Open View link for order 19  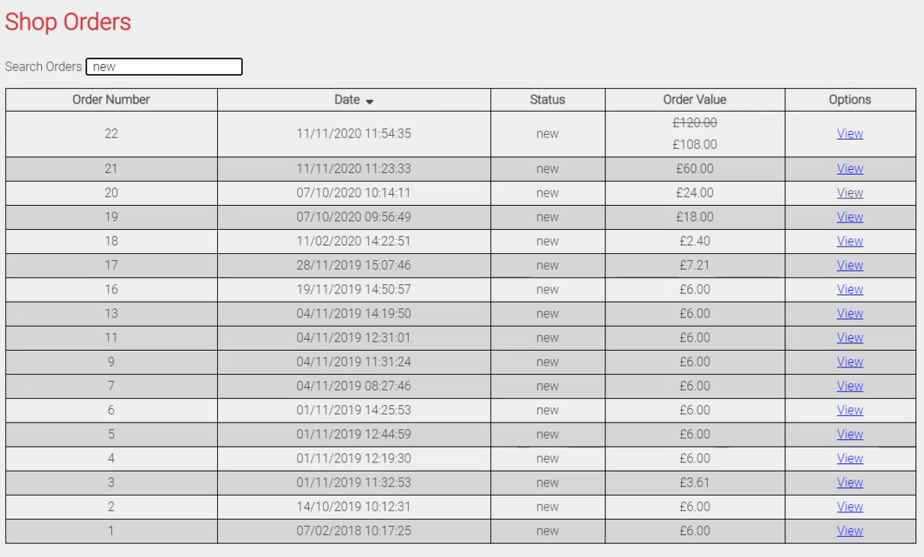(x=849, y=217)
